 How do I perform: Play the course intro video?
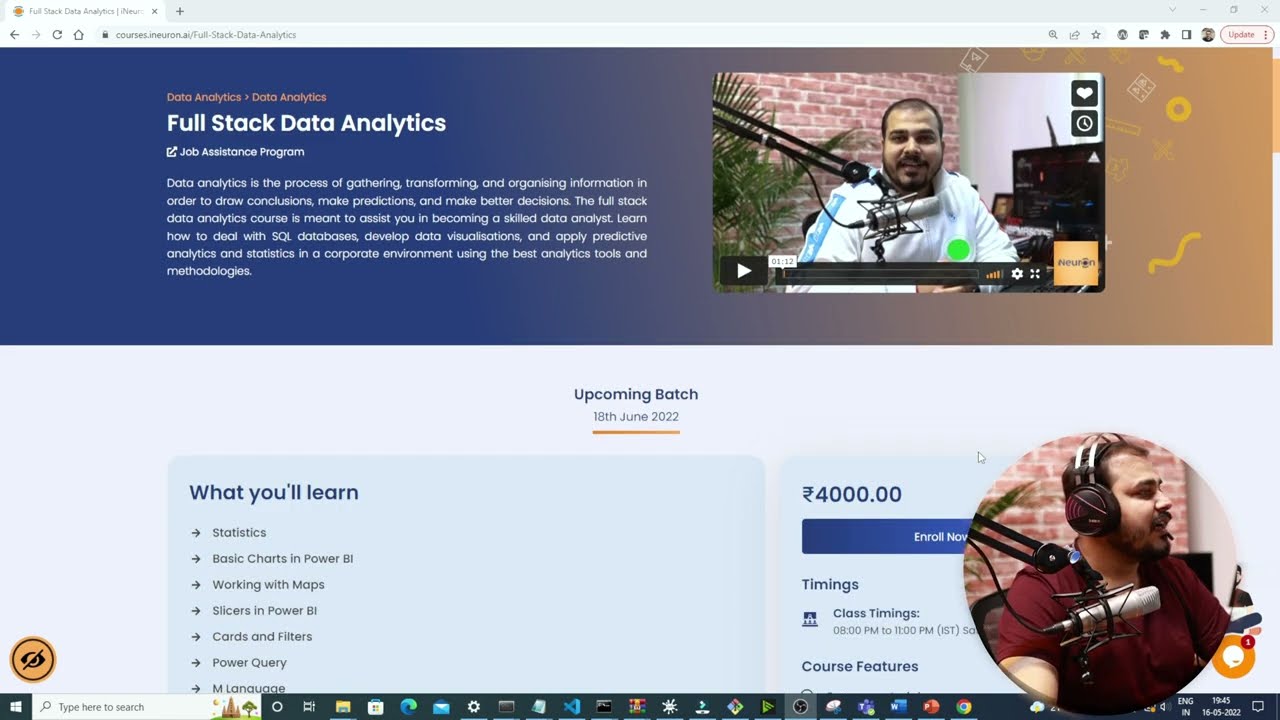coord(743,271)
